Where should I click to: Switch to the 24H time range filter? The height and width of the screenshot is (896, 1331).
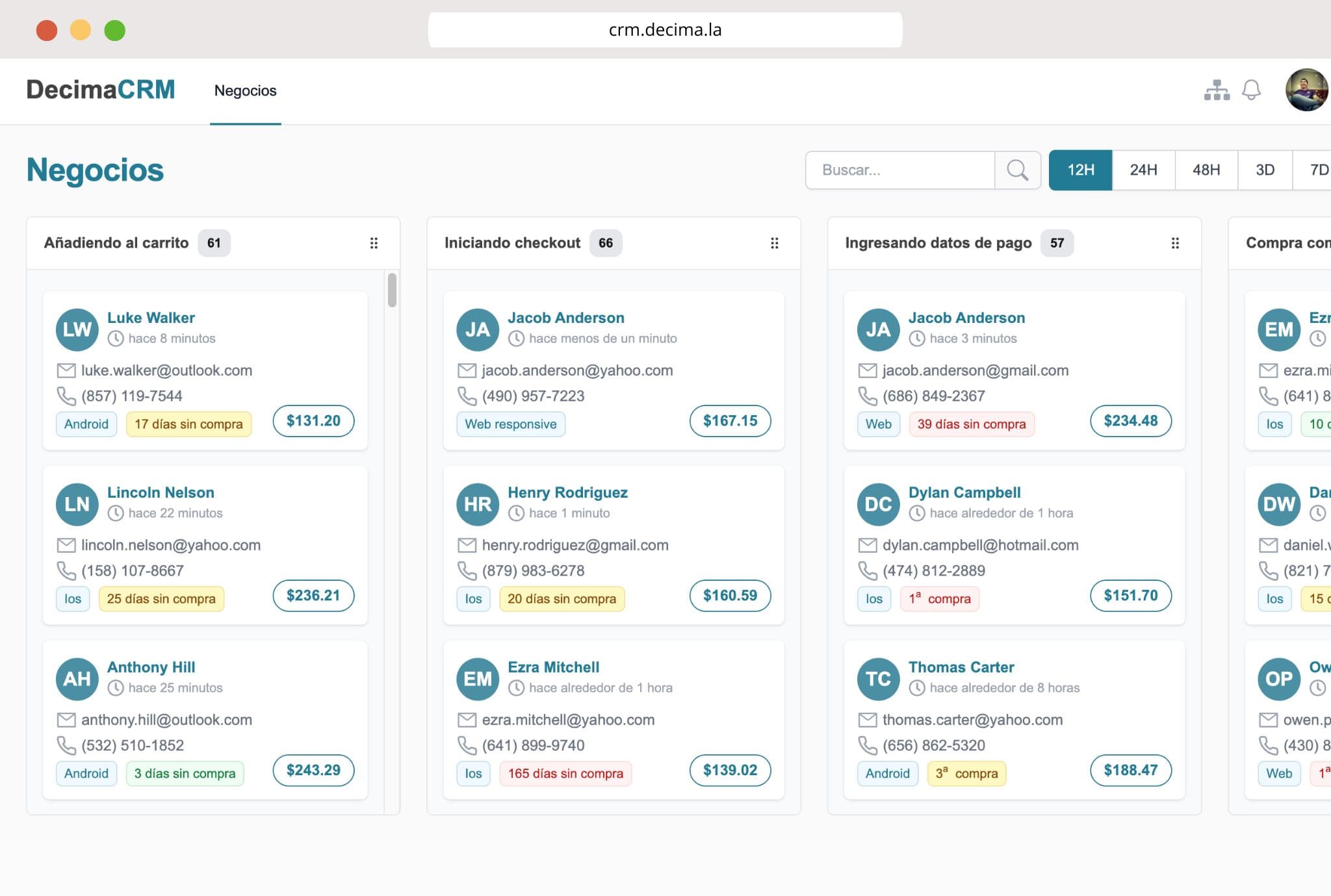pos(1143,170)
